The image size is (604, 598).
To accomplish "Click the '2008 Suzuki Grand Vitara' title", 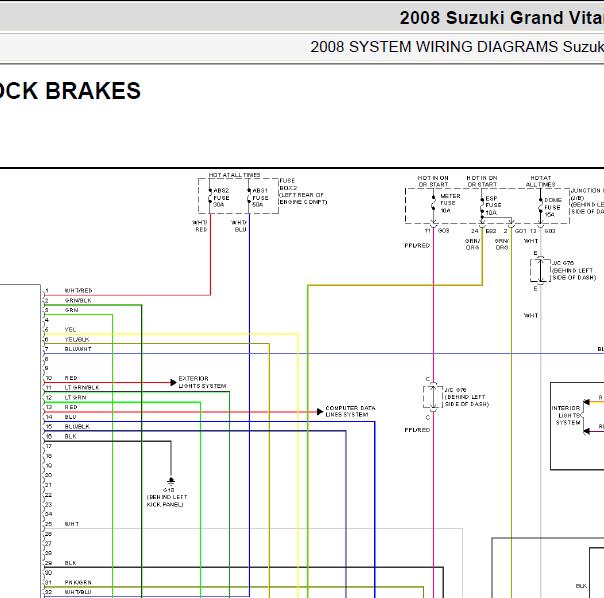I will pos(502,18).
